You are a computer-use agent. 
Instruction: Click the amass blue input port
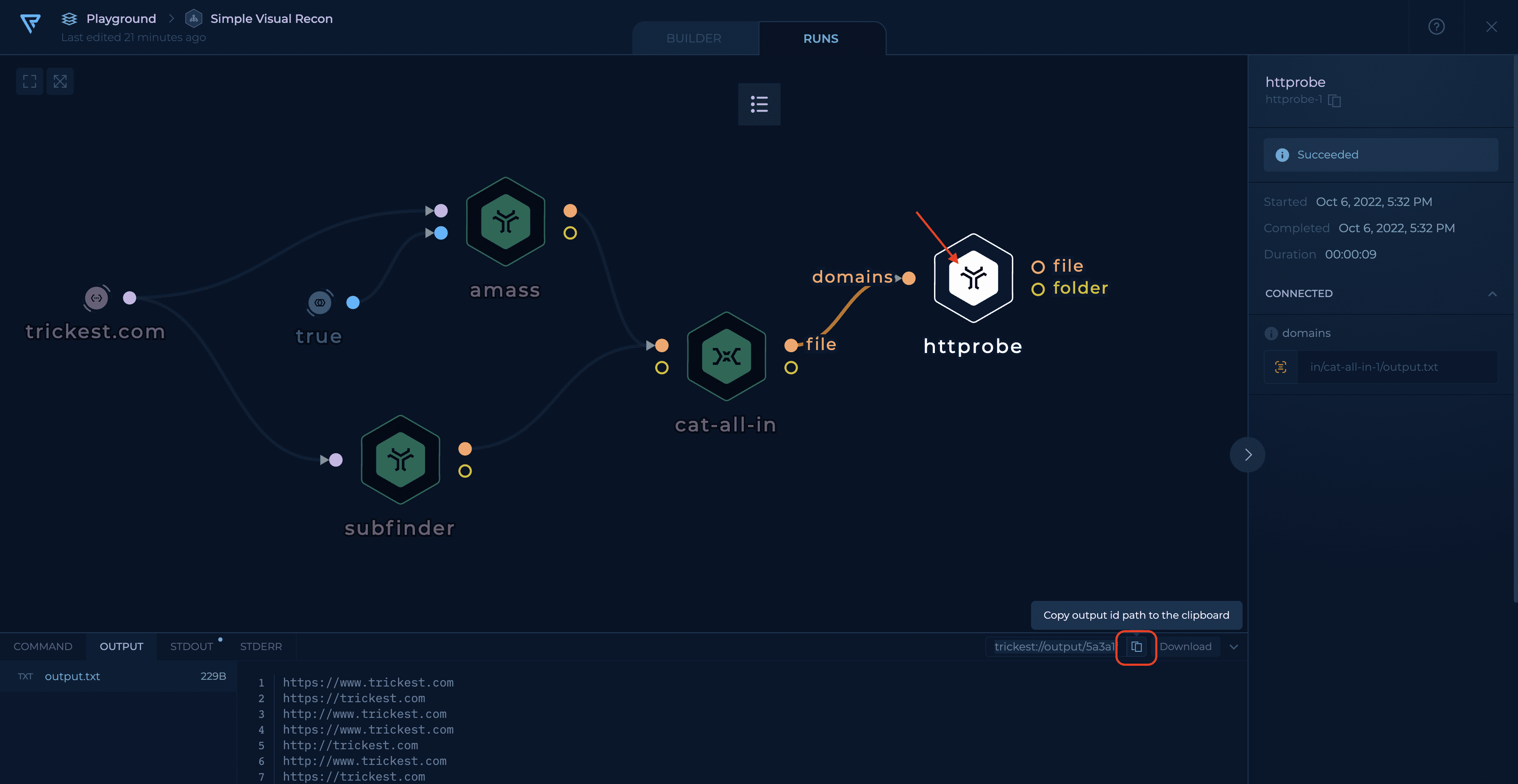pos(441,234)
